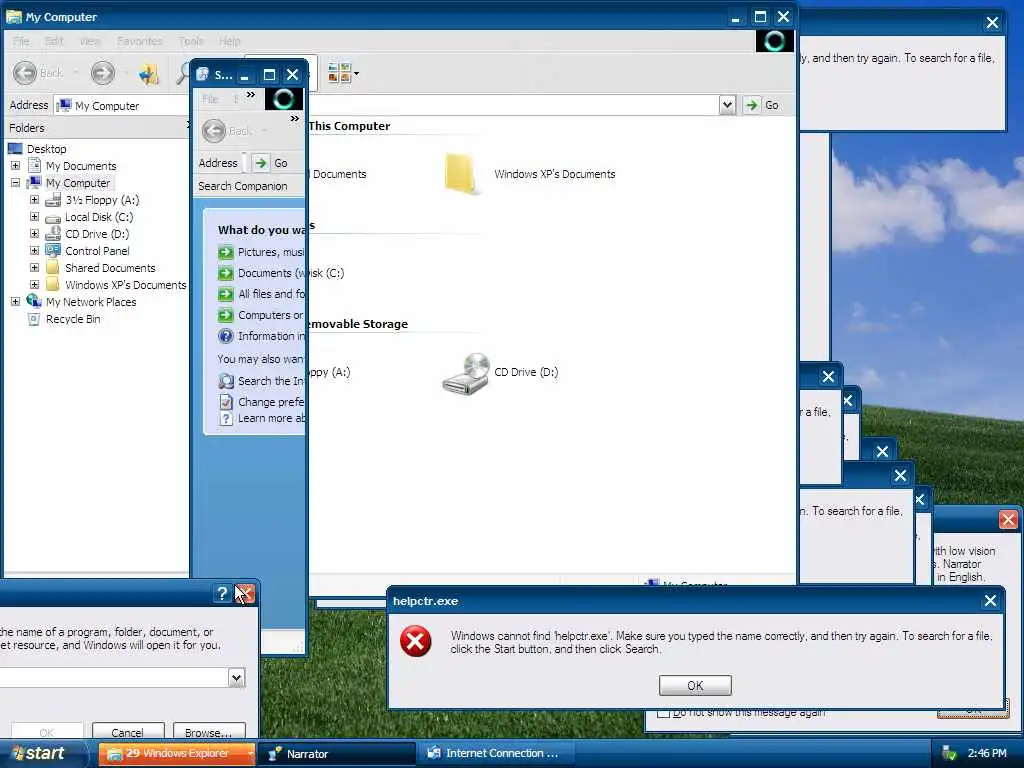Open Favorites menu in My Computer window
Image resolution: width=1024 pixels, height=768 pixels.
click(140, 41)
